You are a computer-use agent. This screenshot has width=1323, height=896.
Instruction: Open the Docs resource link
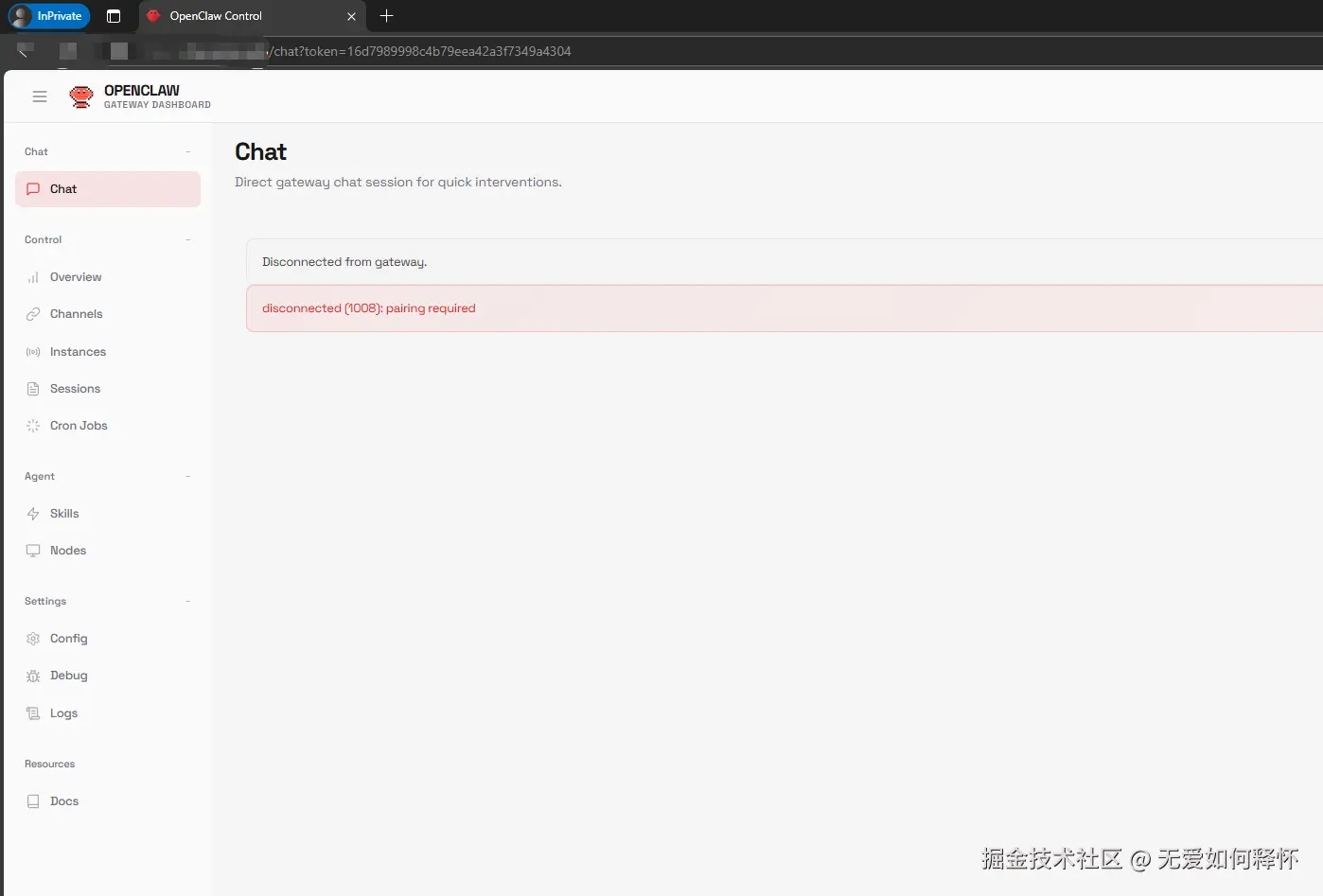coord(108,801)
